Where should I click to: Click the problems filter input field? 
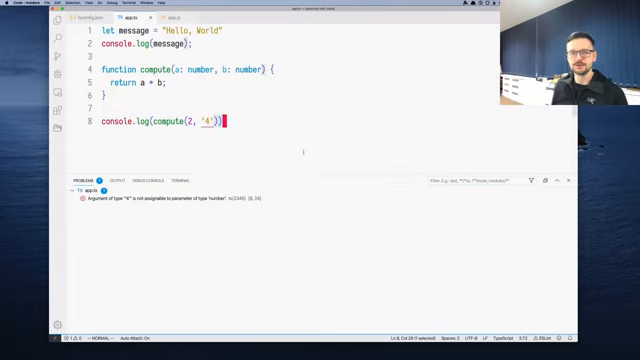[476, 180]
